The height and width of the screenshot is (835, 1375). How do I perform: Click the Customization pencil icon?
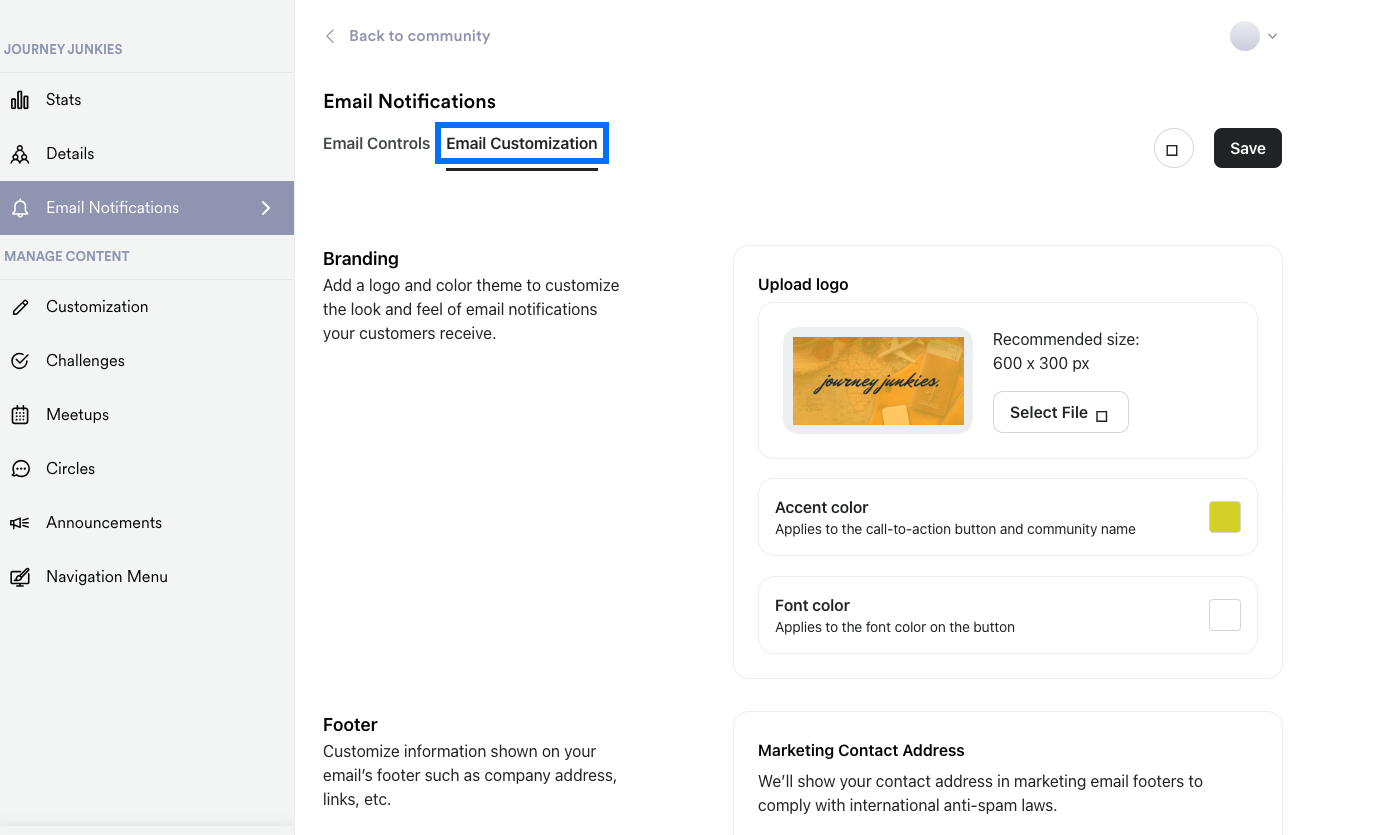(x=20, y=307)
